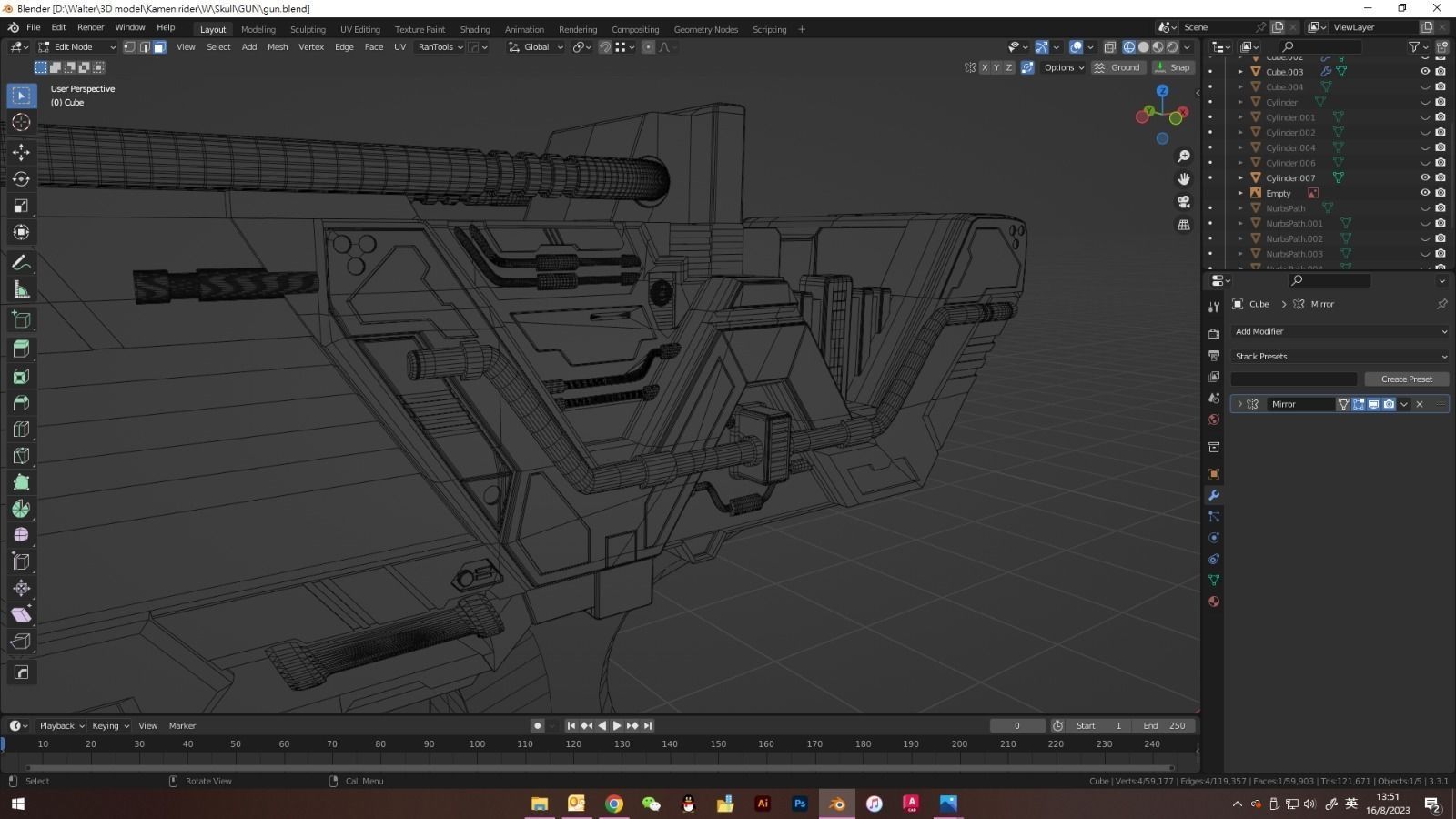The image size is (1456, 819).
Task: Open the Object properties tab
Action: 1214,473
